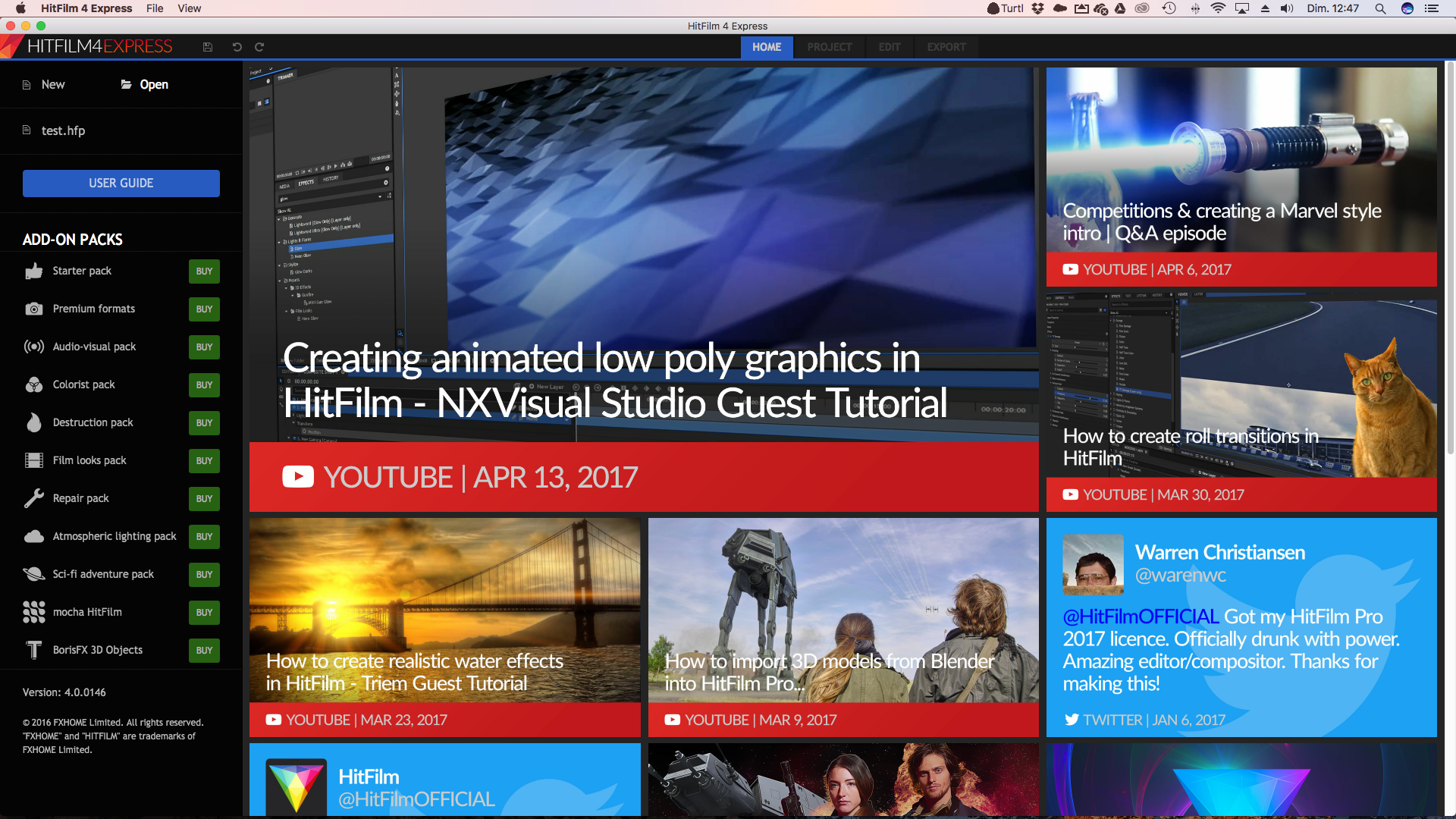Screen dimensions: 1456x819
Task: Click Twitter bird icon on Jan 6 tweet
Action: click(x=1072, y=720)
